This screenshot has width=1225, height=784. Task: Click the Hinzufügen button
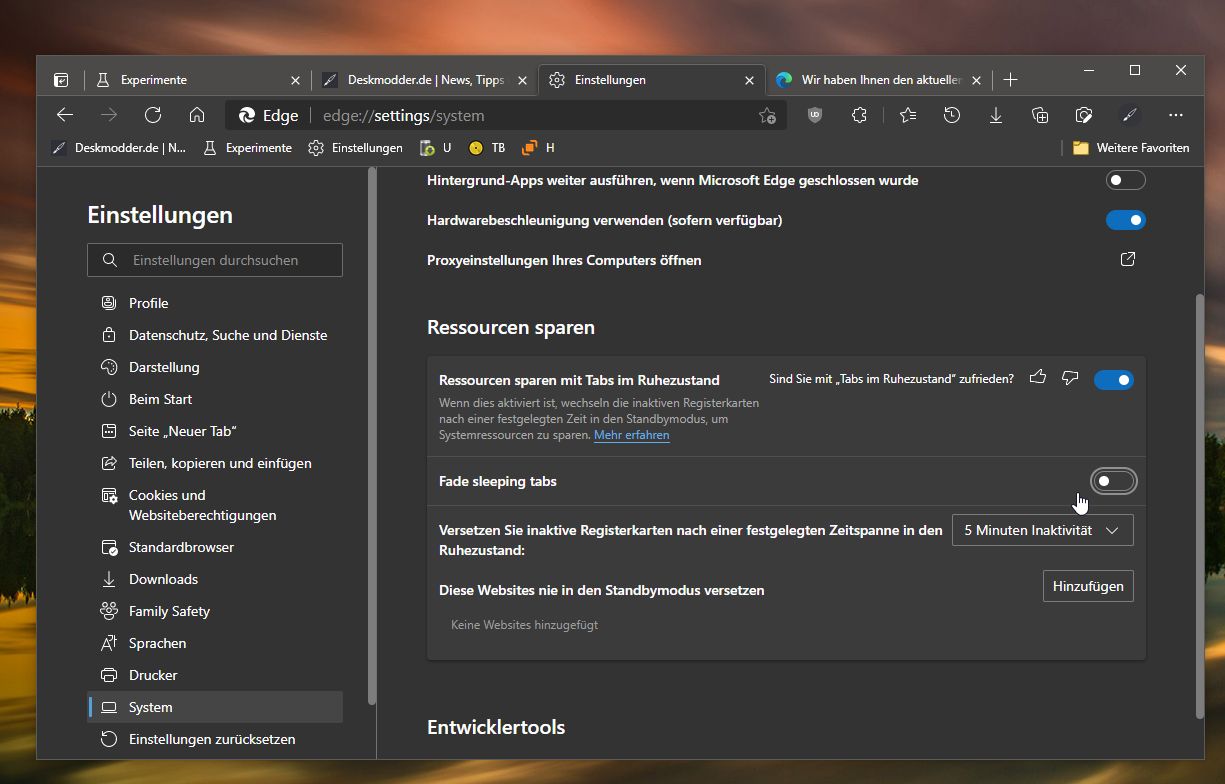tap(1088, 586)
